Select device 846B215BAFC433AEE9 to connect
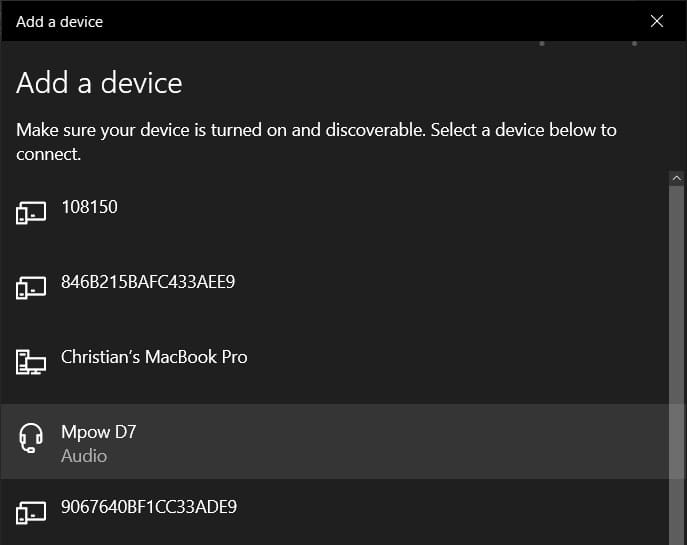The height and width of the screenshot is (545, 687). click(335, 288)
